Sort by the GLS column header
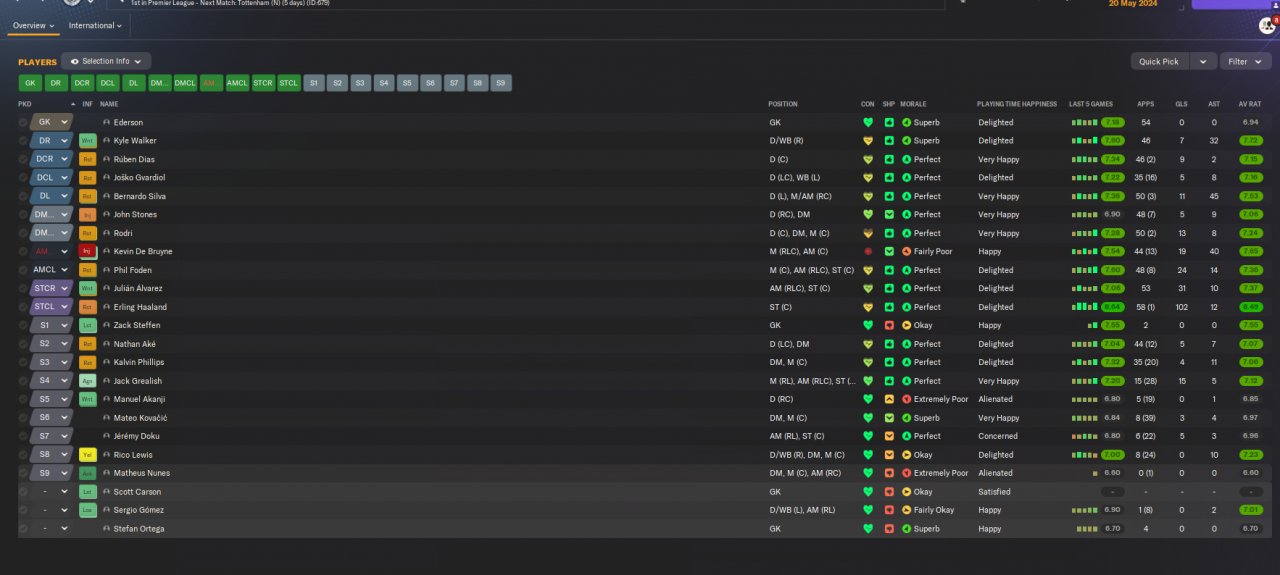The width and height of the screenshot is (1280, 575). coord(1181,104)
